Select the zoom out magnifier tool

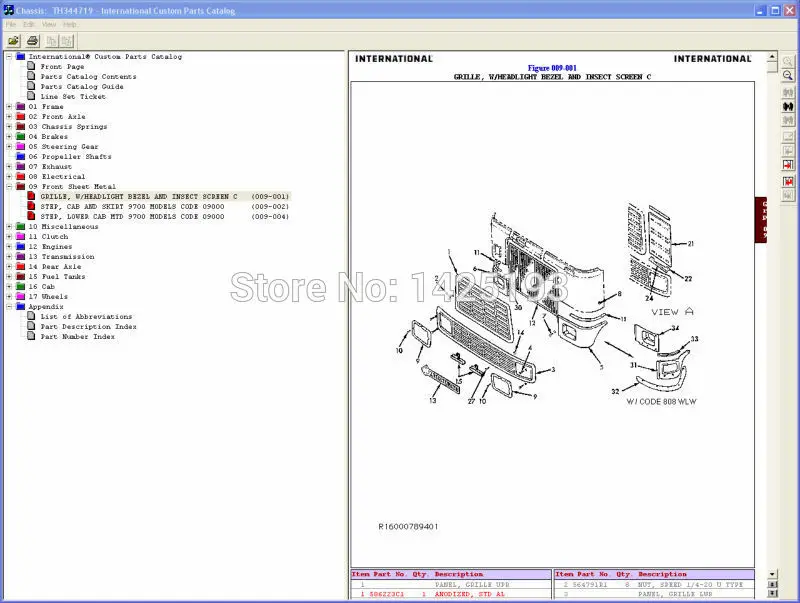coord(789,77)
